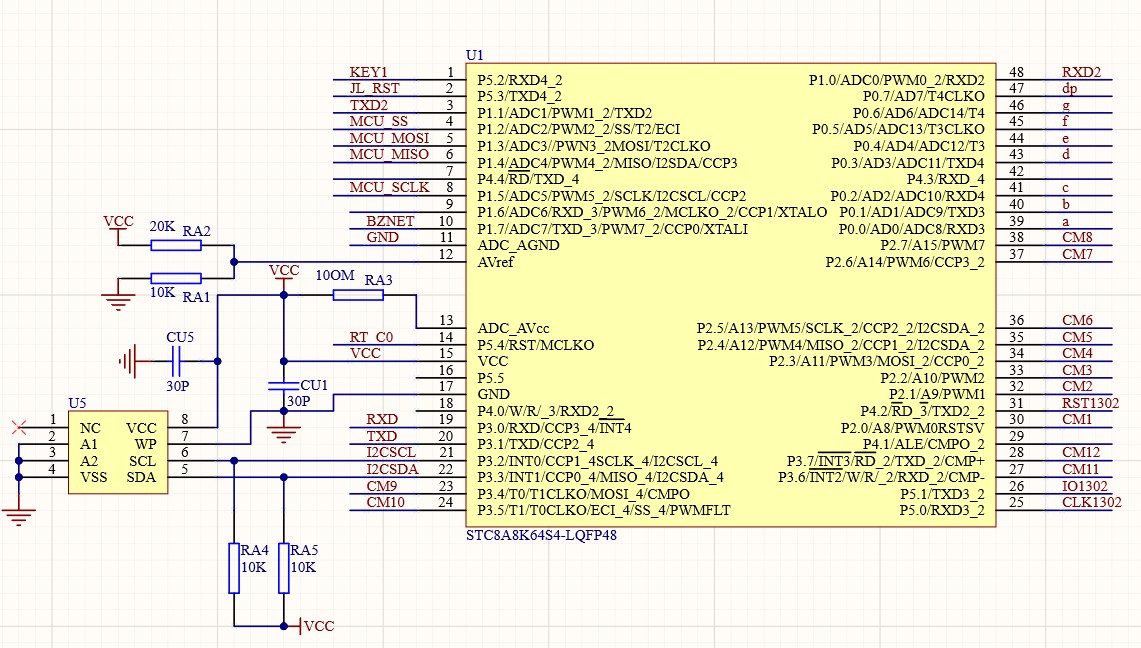
Task: Click the JL_RST net label
Action: coord(375,88)
